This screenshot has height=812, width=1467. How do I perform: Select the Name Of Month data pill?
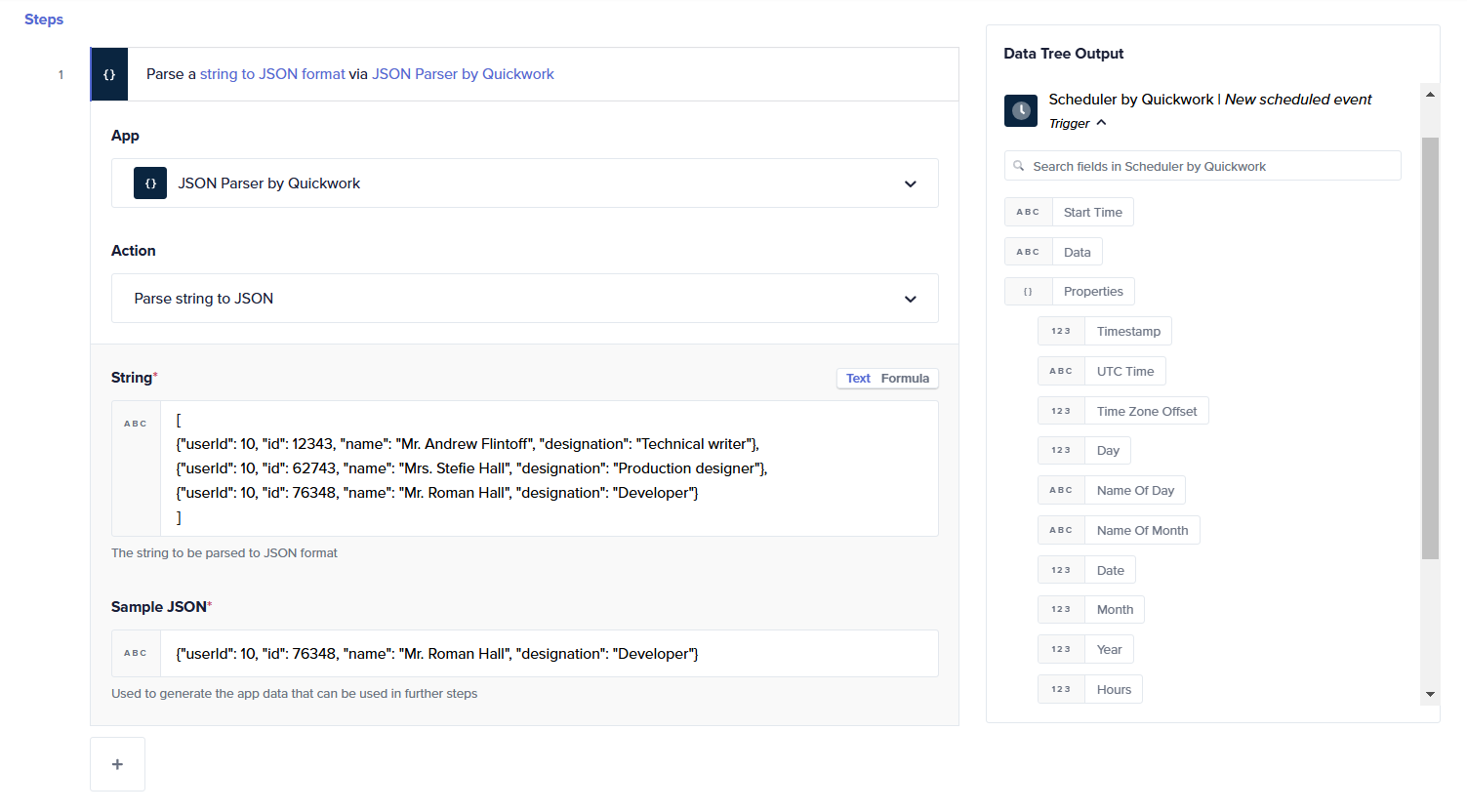(1141, 531)
